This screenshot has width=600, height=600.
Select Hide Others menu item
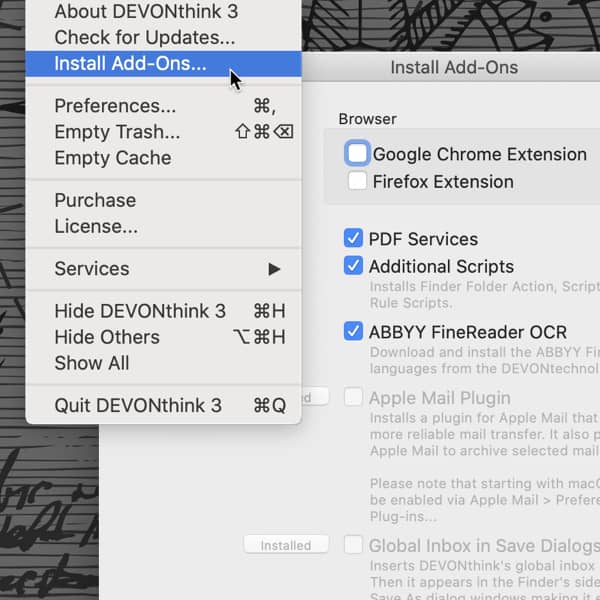point(163,337)
